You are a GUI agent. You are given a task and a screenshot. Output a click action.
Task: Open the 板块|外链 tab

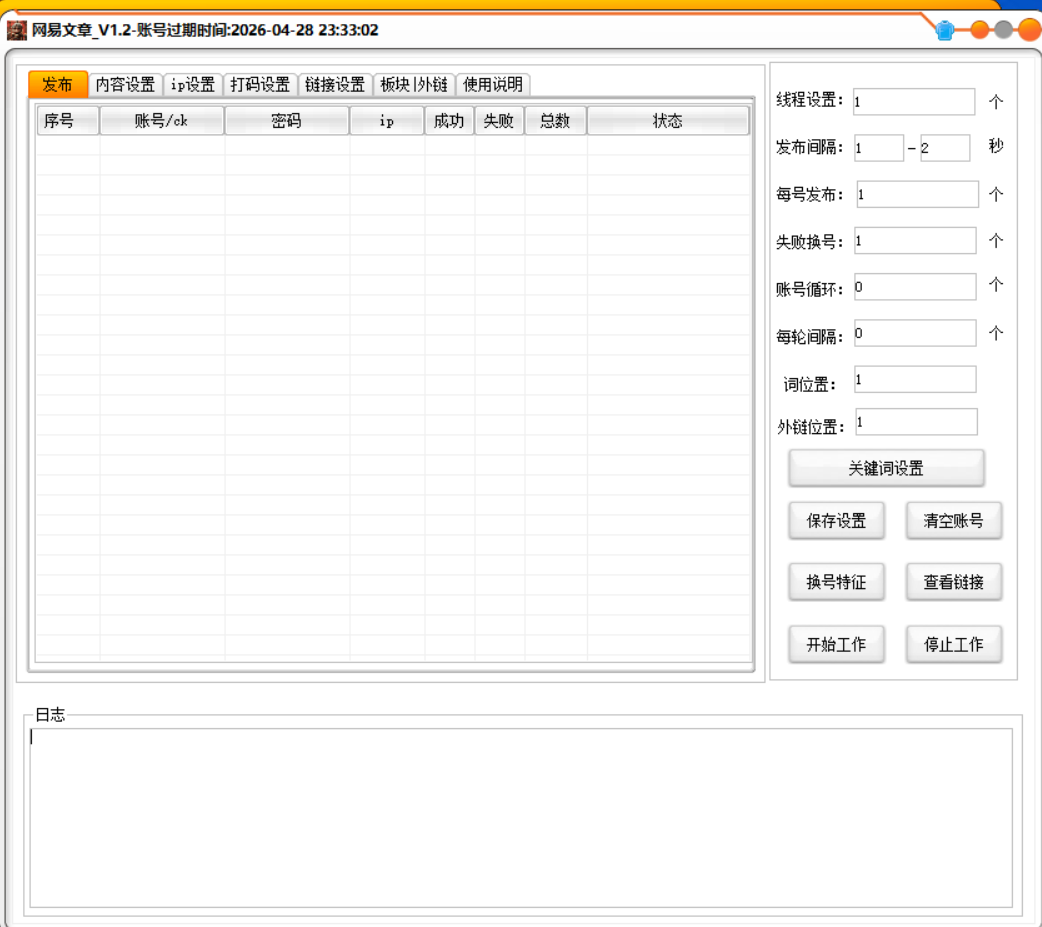coord(413,84)
